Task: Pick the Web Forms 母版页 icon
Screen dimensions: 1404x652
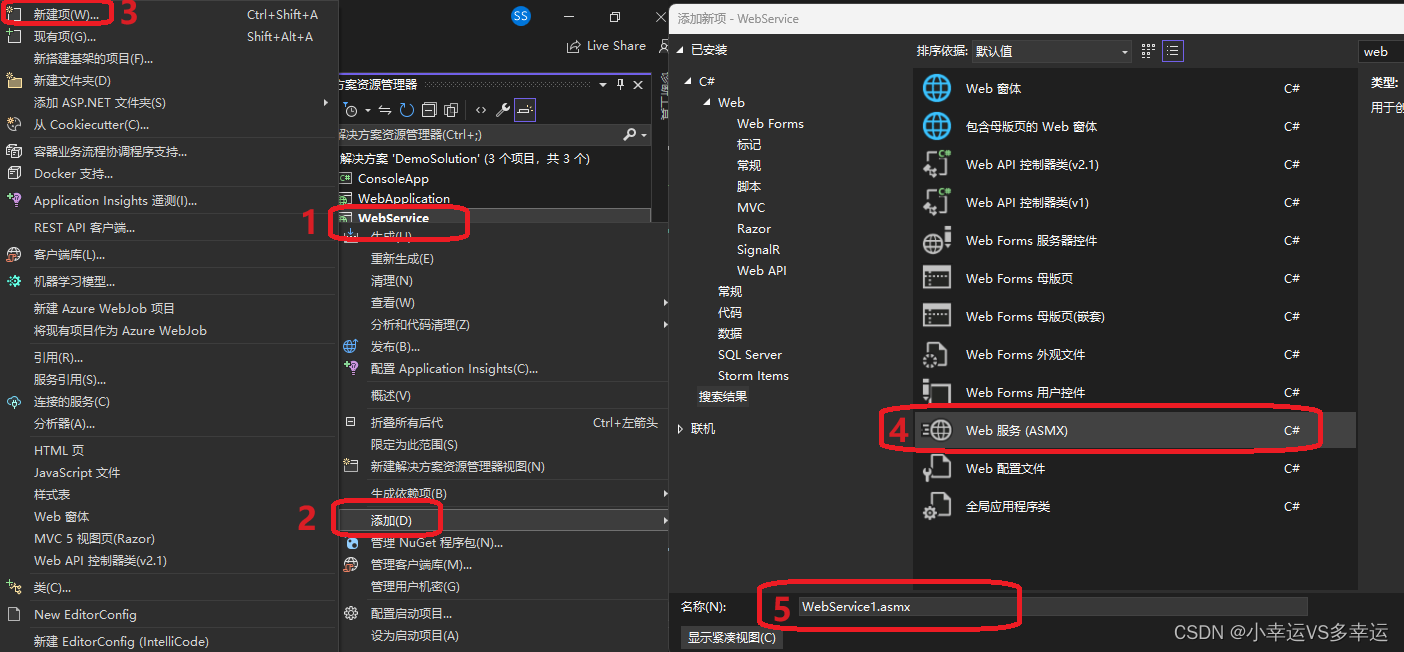Action: tap(937, 278)
